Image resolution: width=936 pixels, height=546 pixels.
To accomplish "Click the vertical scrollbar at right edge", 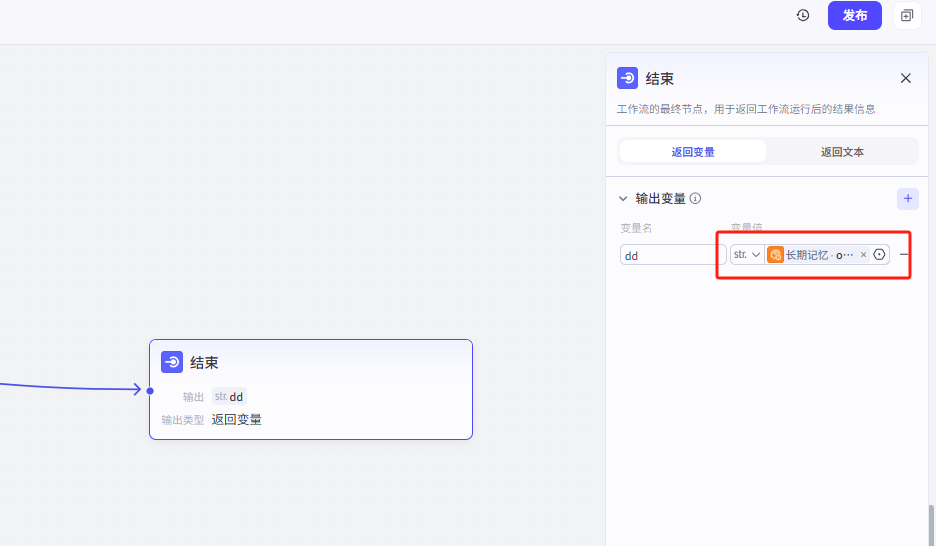I will [x=931, y=524].
